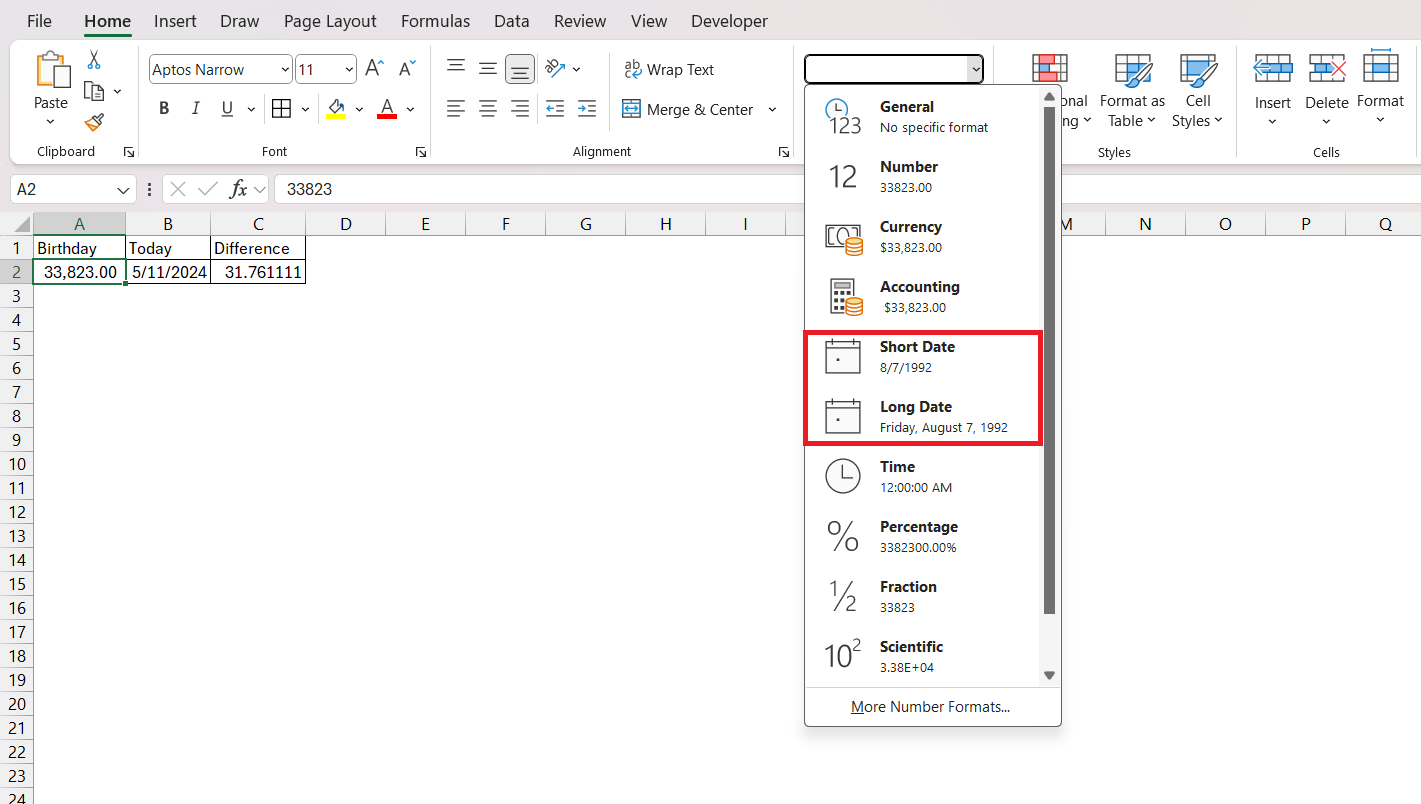Open the Developer tab
This screenshot has height=804, width=1421.
tap(729, 21)
